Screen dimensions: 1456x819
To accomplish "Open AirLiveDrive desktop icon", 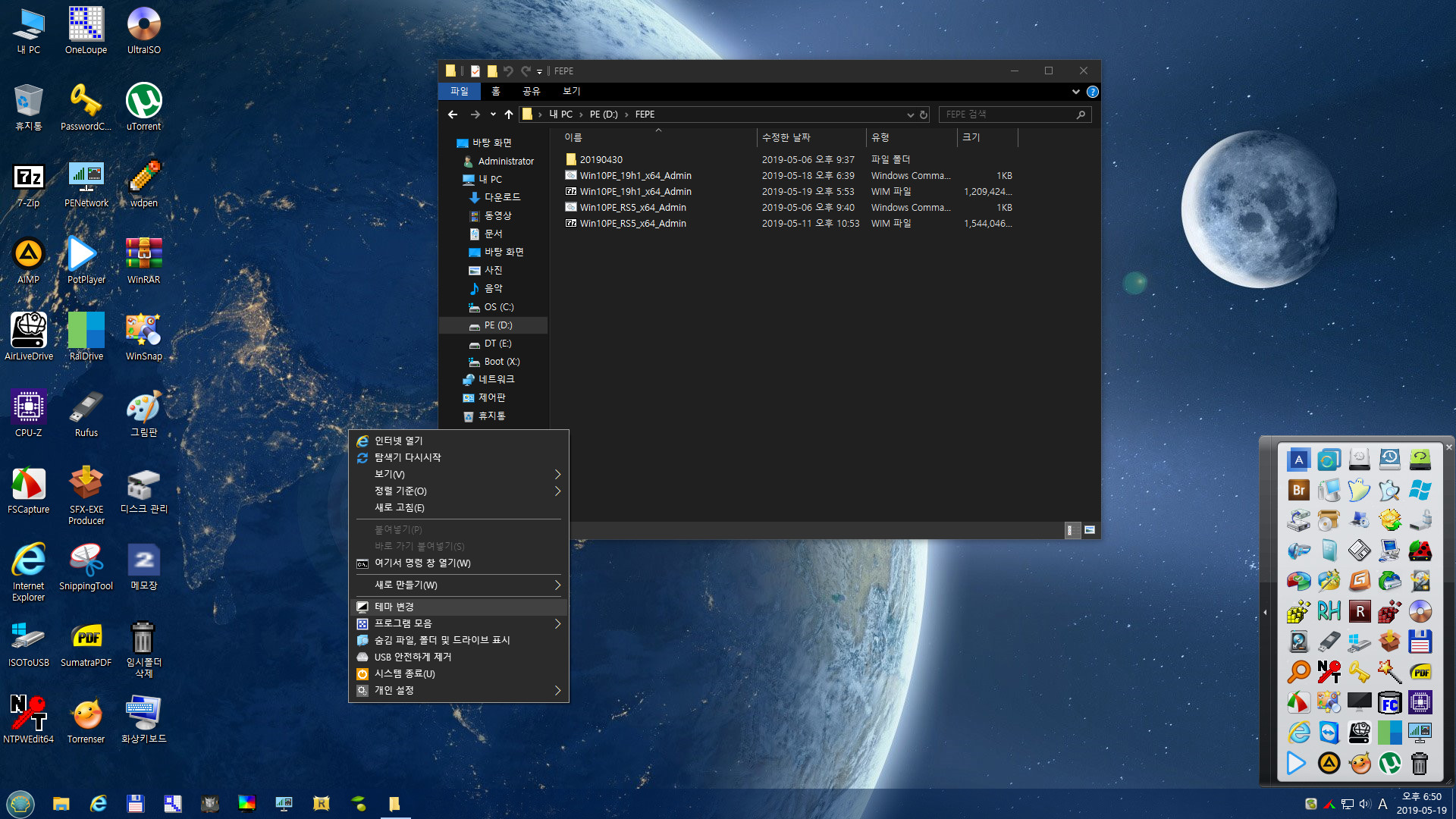I will 29,337.
